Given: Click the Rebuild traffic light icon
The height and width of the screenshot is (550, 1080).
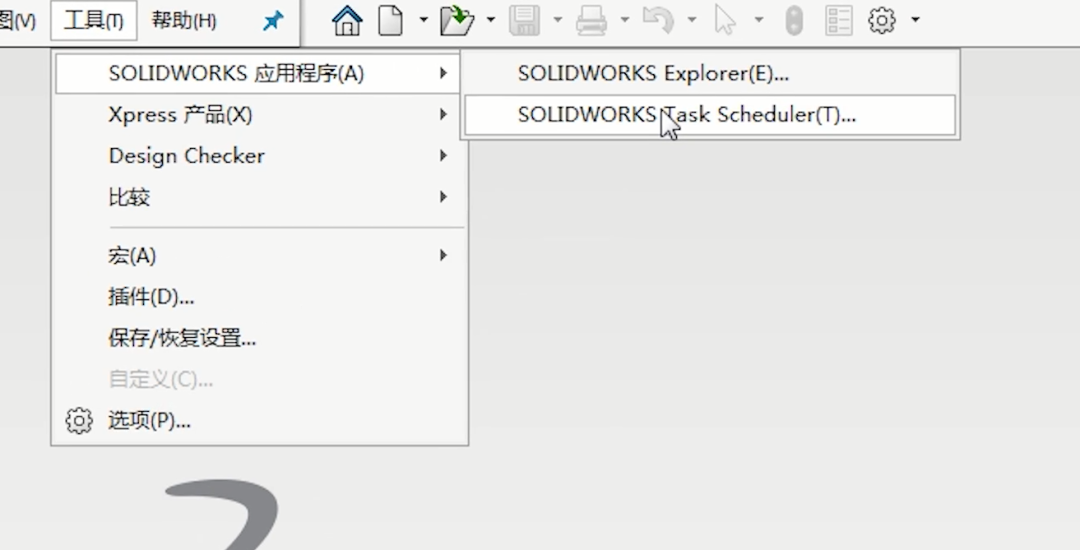Looking at the screenshot, I should click(794, 21).
